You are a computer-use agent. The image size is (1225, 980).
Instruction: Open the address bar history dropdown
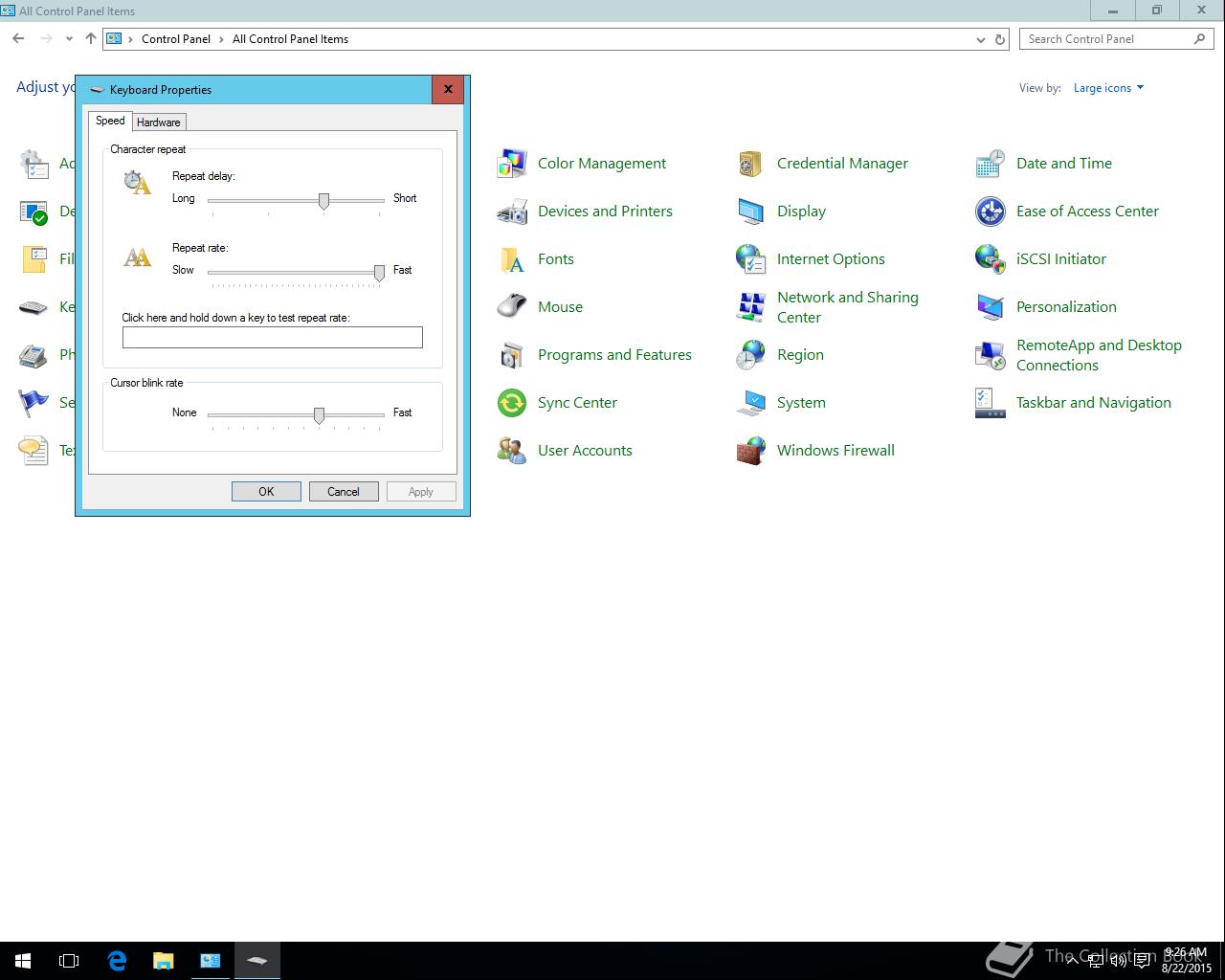[x=981, y=39]
